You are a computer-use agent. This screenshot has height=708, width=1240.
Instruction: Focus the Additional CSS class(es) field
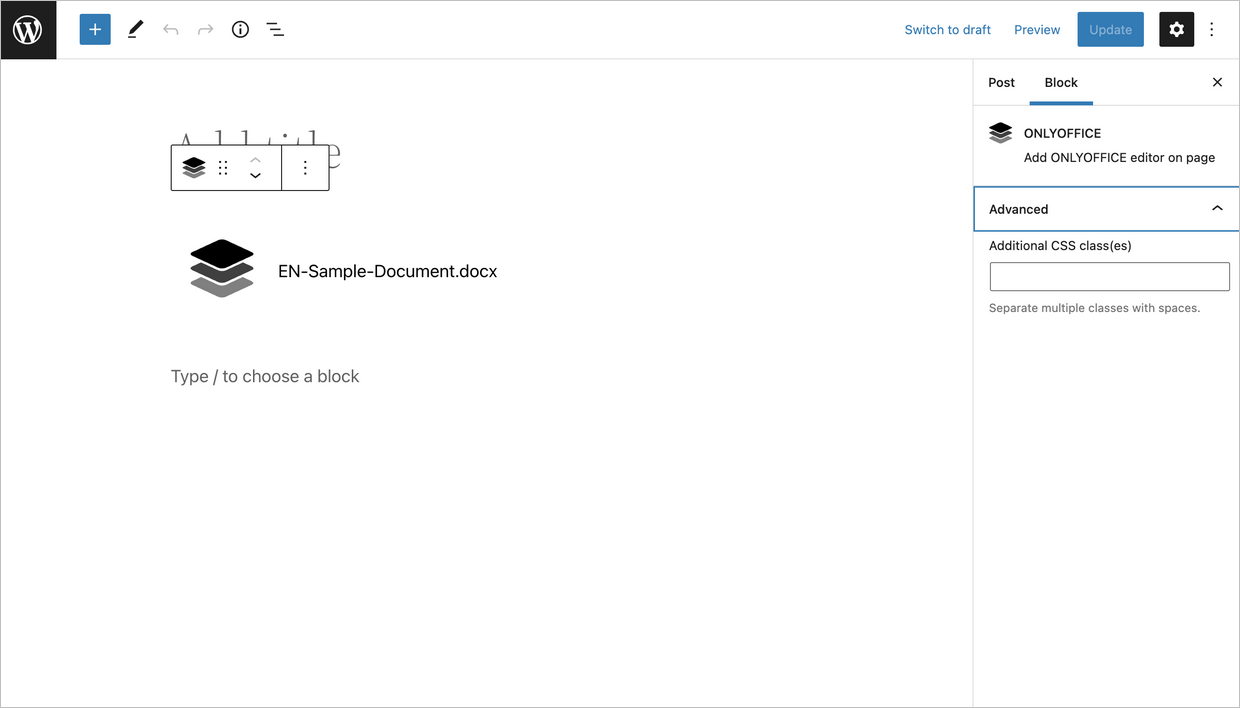coord(1109,277)
